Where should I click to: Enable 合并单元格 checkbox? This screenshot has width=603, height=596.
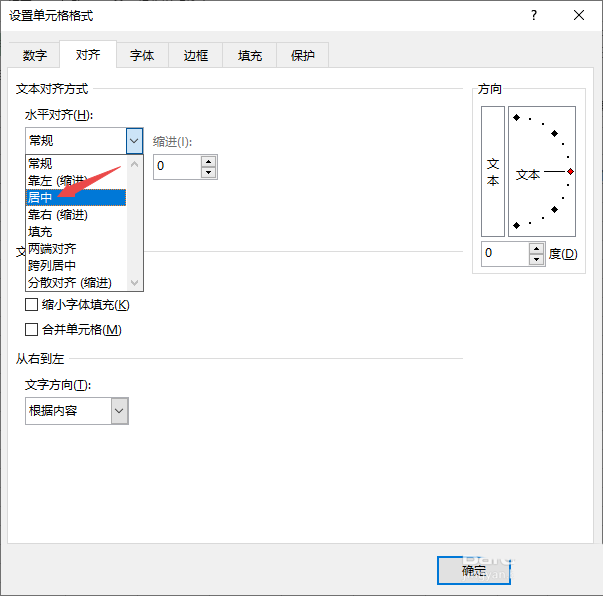point(31,329)
